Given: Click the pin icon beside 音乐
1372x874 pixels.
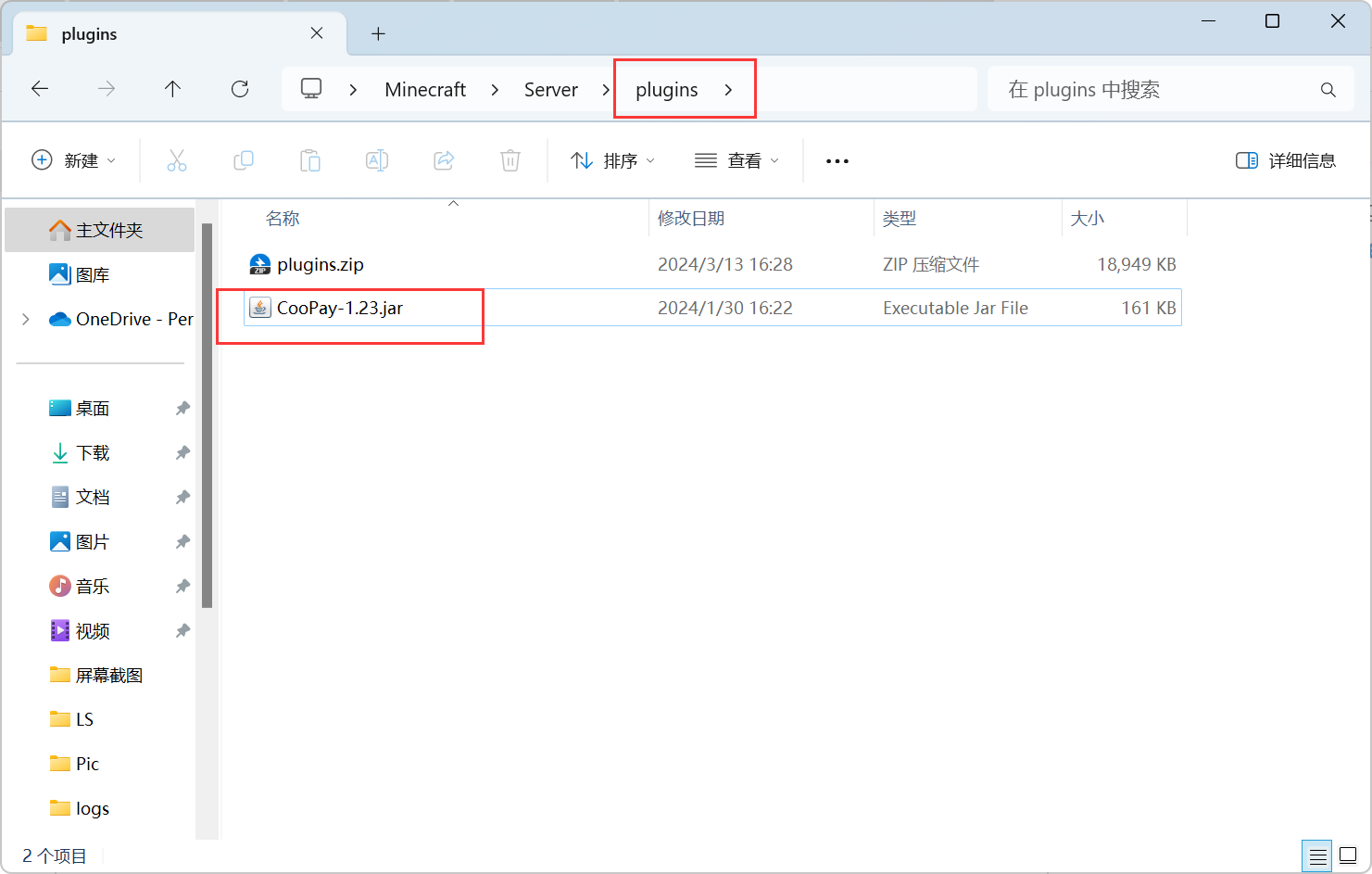Looking at the screenshot, I should click(183, 586).
